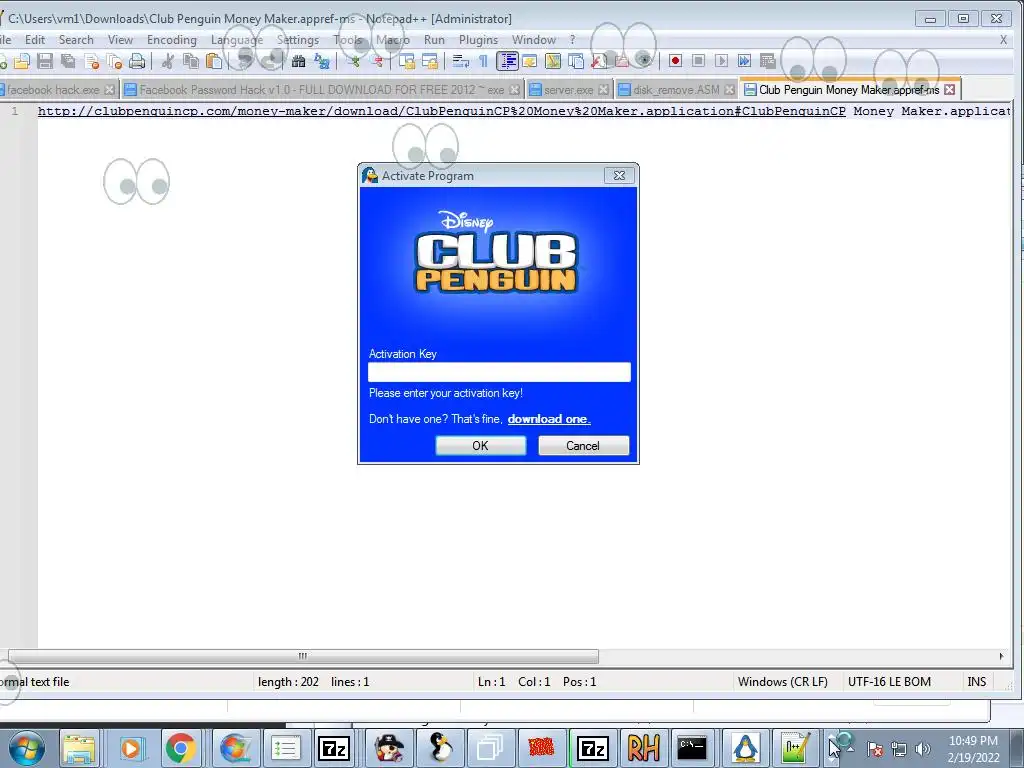1024x768 pixels.
Task: Click the Save Recorded Macro icon
Action: click(x=767, y=61)
